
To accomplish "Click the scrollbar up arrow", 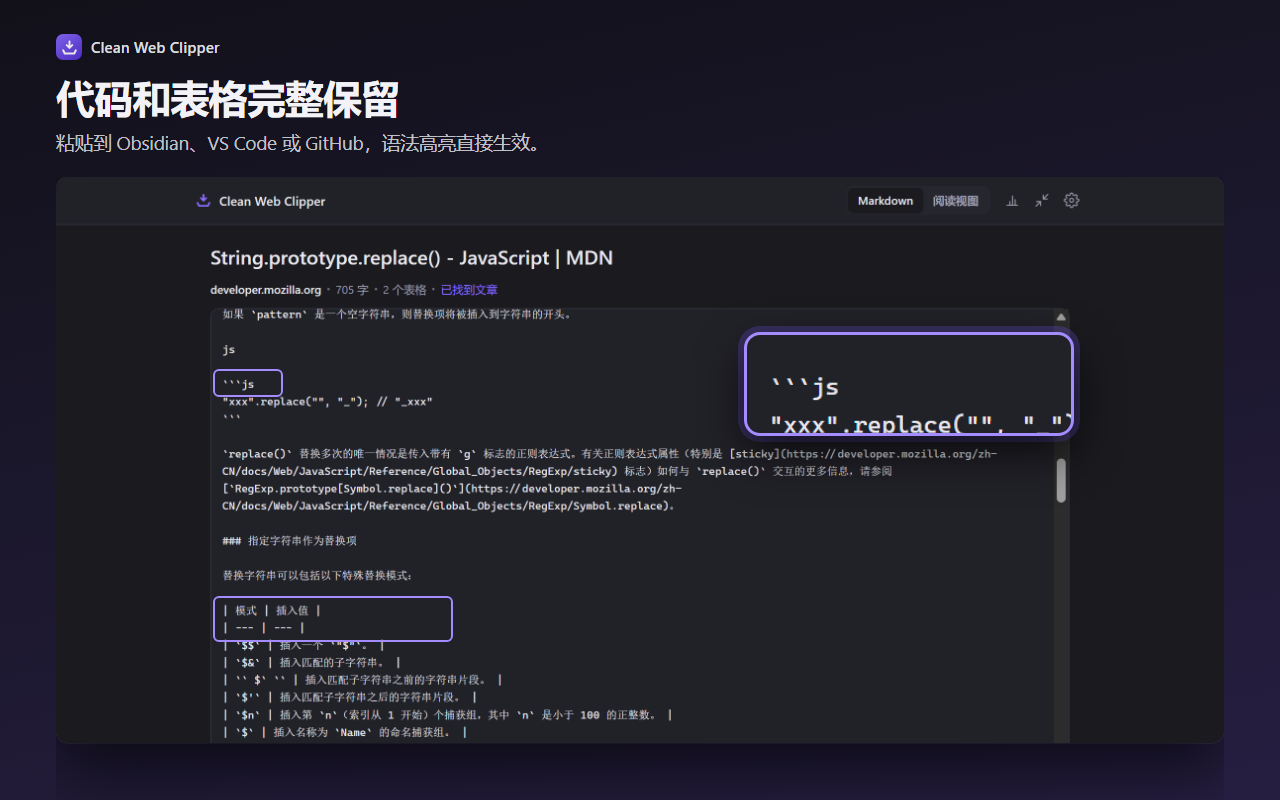I will pos(1061,317).
